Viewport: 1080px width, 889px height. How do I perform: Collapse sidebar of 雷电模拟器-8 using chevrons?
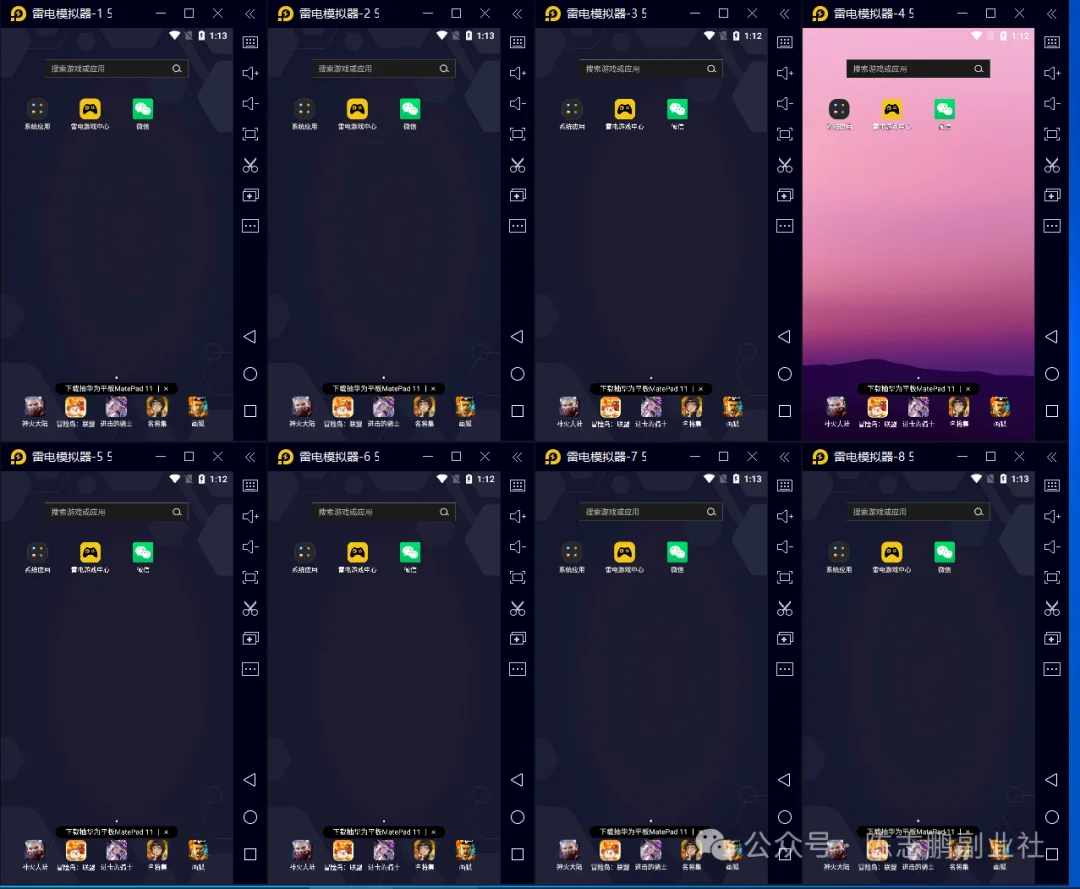click(1052, 457)
